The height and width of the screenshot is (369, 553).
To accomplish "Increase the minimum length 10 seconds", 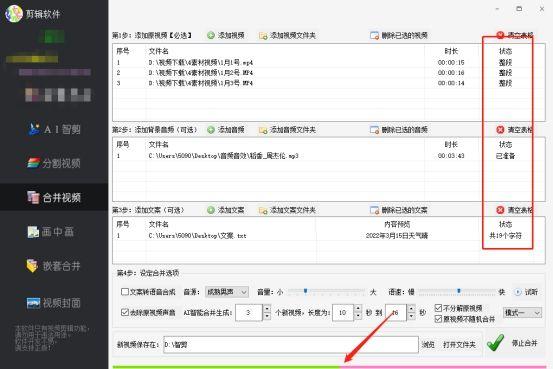I will coord(358,309).
